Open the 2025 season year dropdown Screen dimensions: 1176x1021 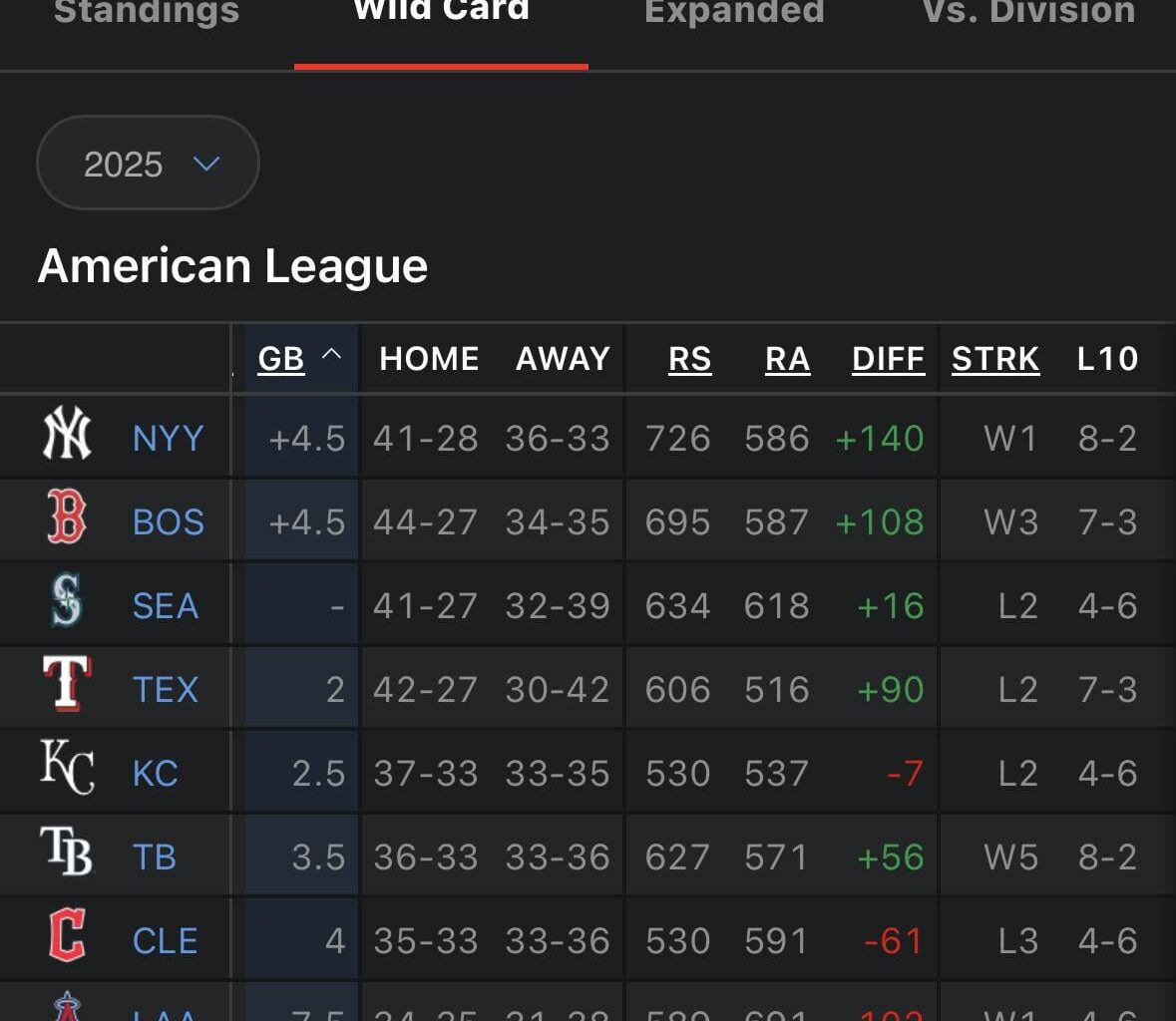pos(148,163)
